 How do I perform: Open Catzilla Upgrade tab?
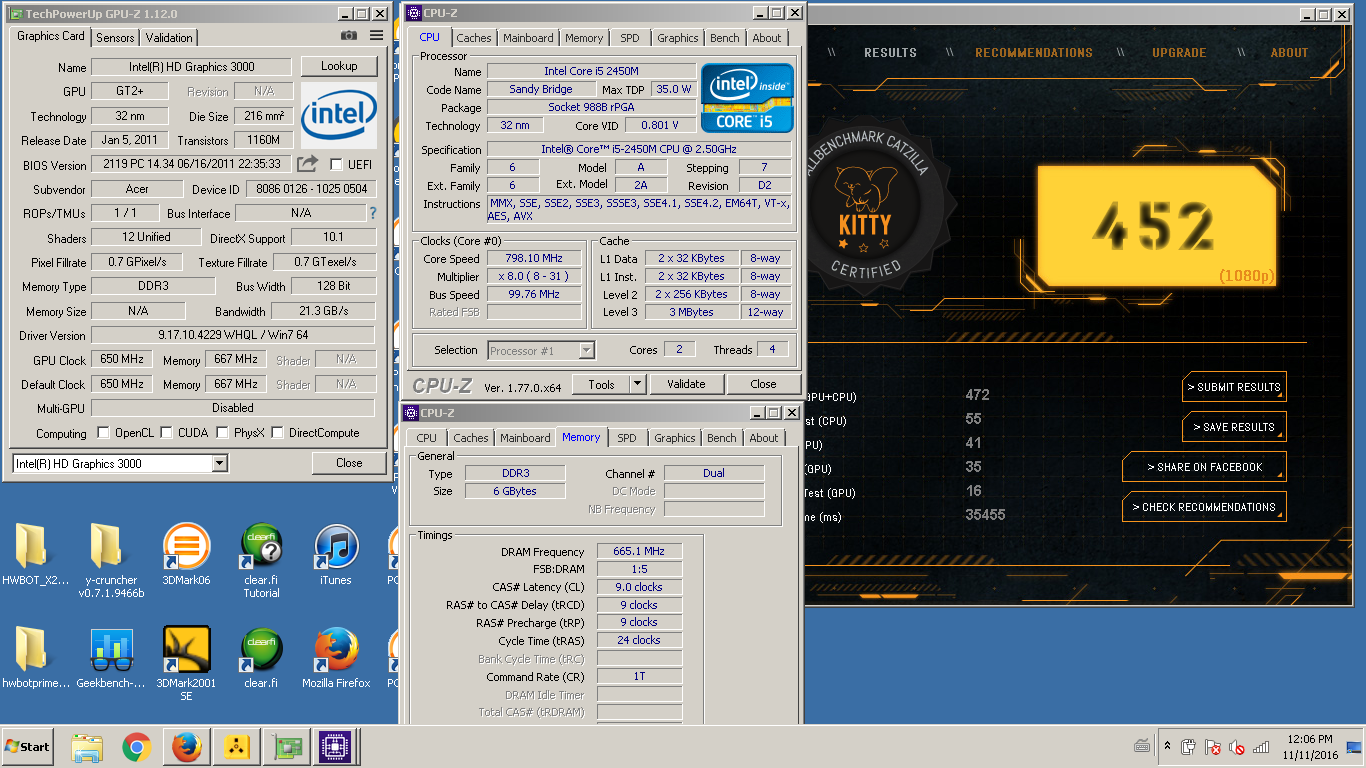[1179, 53]
